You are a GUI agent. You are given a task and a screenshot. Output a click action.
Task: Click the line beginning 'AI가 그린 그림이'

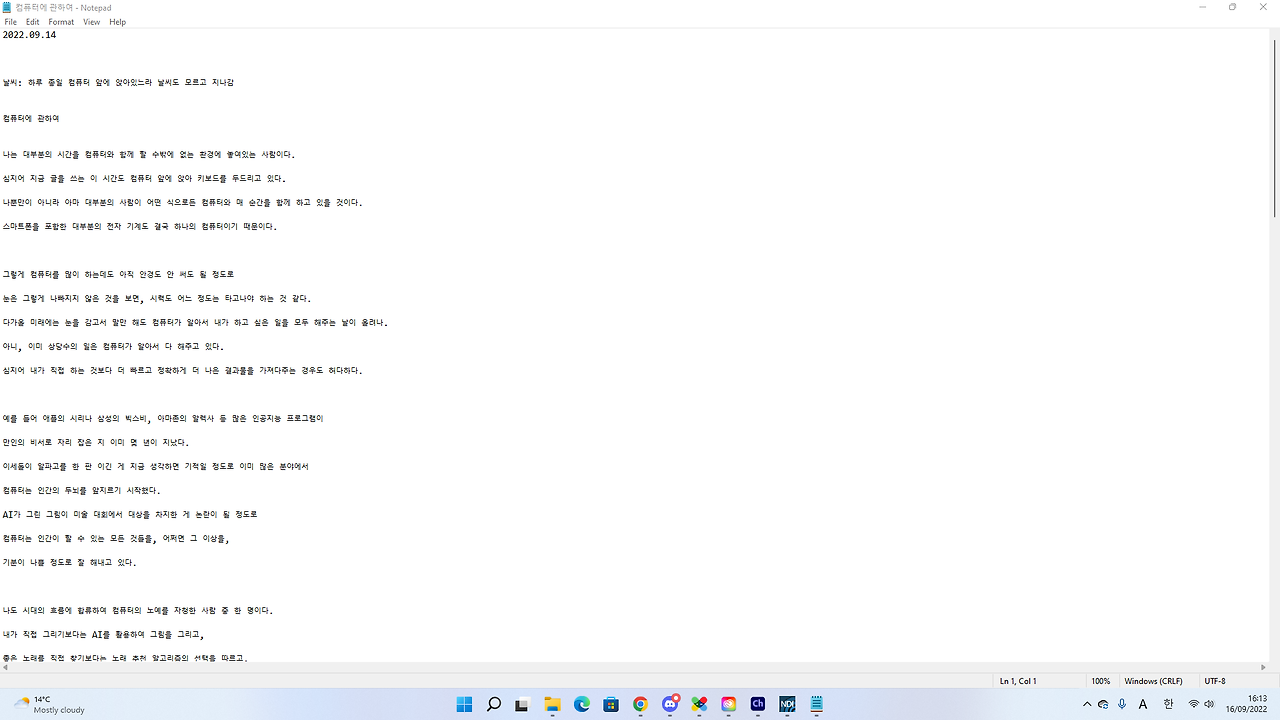tap(130, 515)
